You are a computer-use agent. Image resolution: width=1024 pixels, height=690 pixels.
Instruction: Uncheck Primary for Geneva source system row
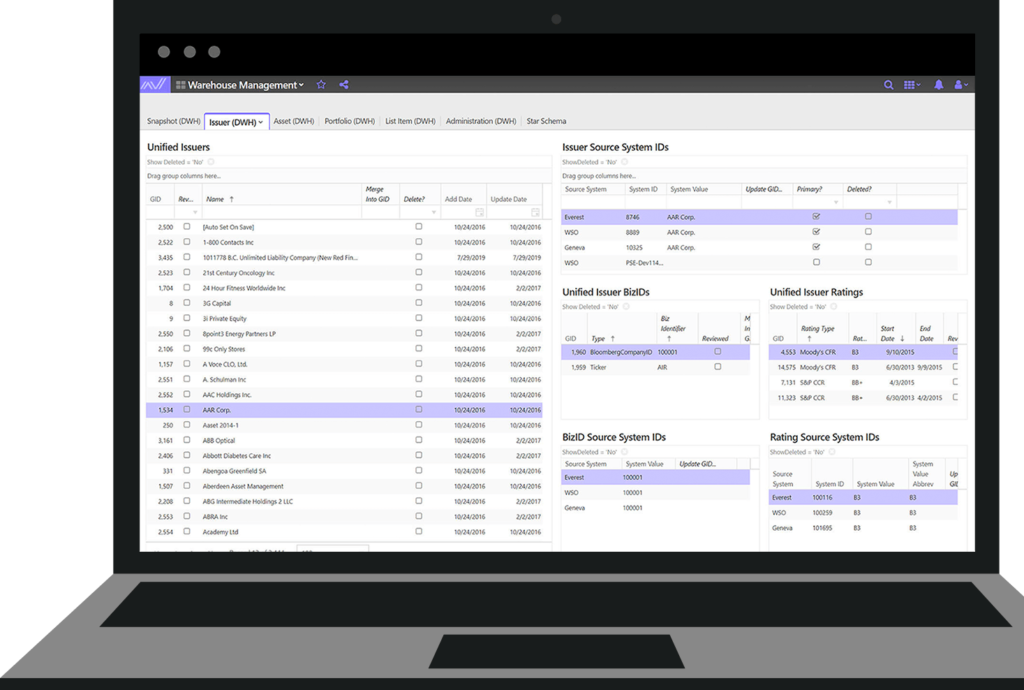point(816,247)
